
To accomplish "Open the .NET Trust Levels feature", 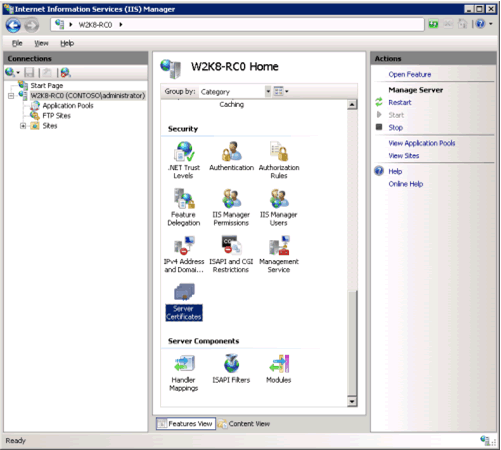I will 184,160.
